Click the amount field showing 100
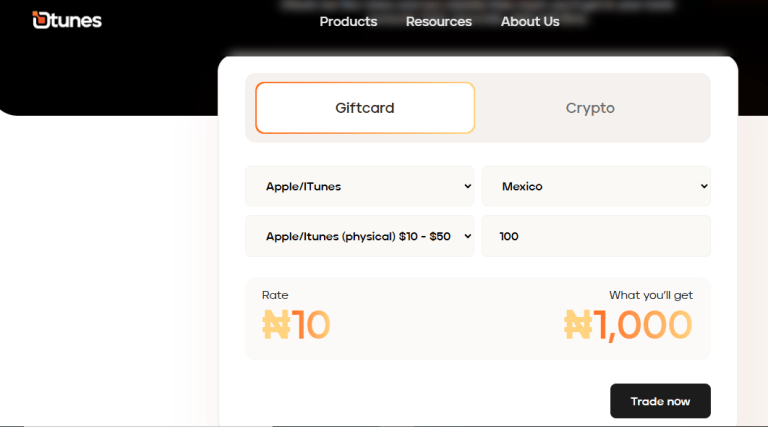This screenshot has width=768, height=427. pos(596,237)
